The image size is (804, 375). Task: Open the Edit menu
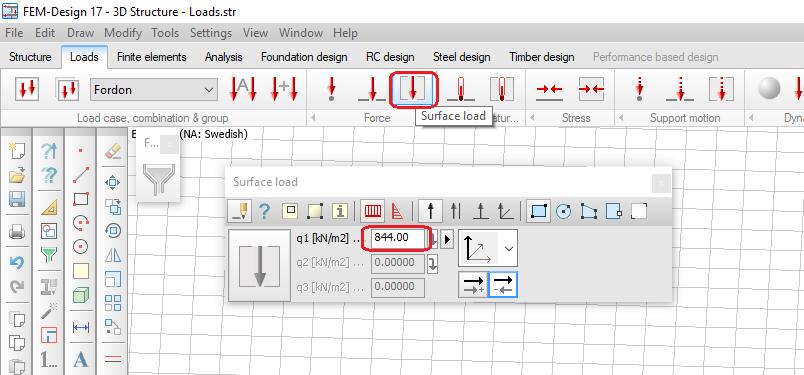click(x=45, y=33)
